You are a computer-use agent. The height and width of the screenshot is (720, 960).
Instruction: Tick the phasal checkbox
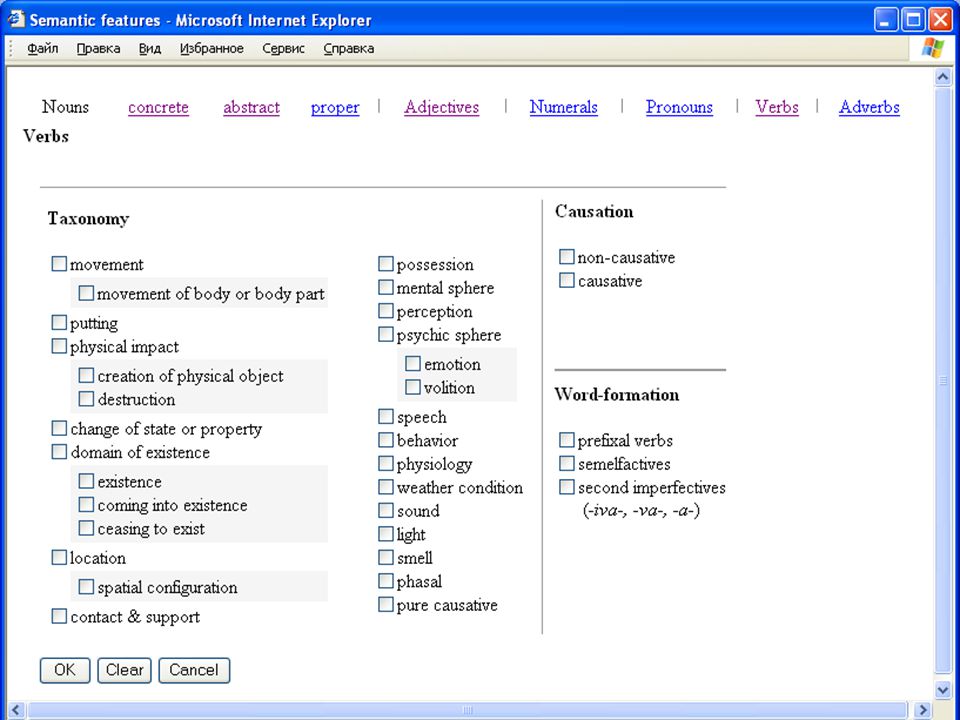[386, 580]
